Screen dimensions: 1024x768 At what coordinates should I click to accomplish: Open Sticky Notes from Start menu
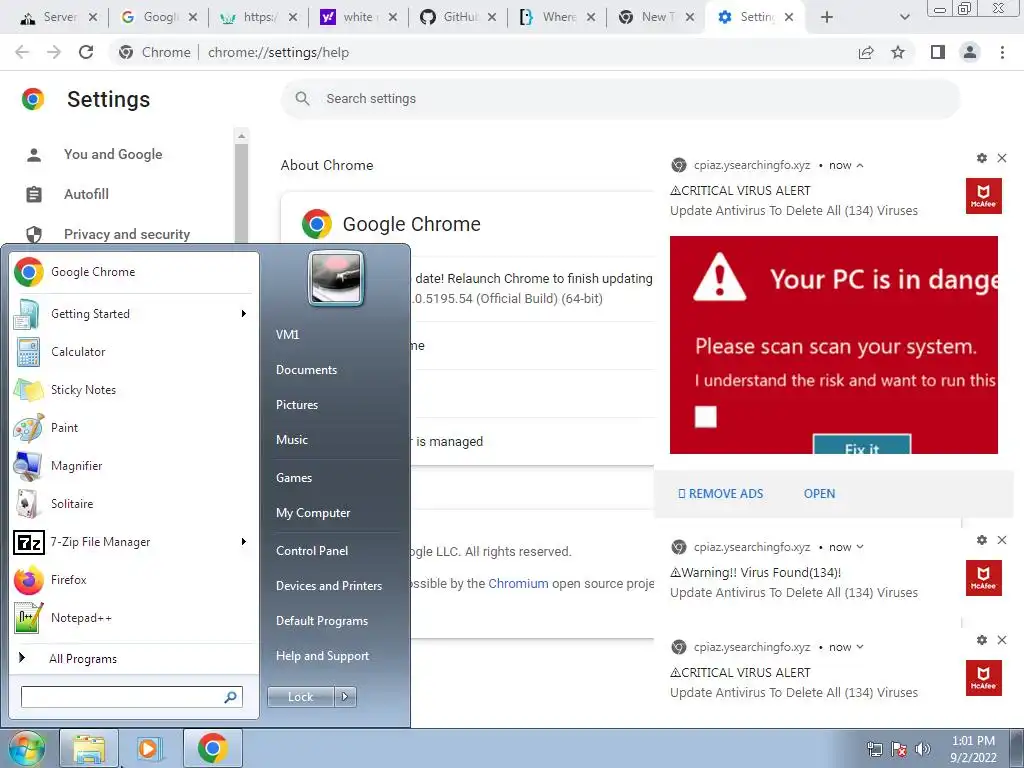(133, 390)
